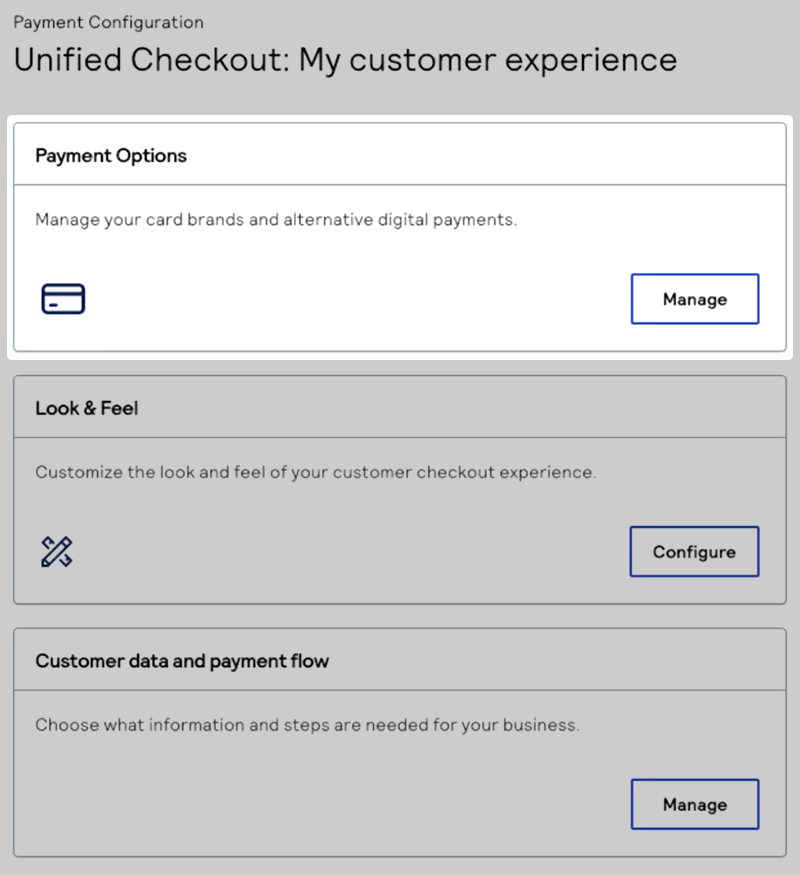Open Configure for Look & Feel
This screenshot has height=875, width=800.
694,551
